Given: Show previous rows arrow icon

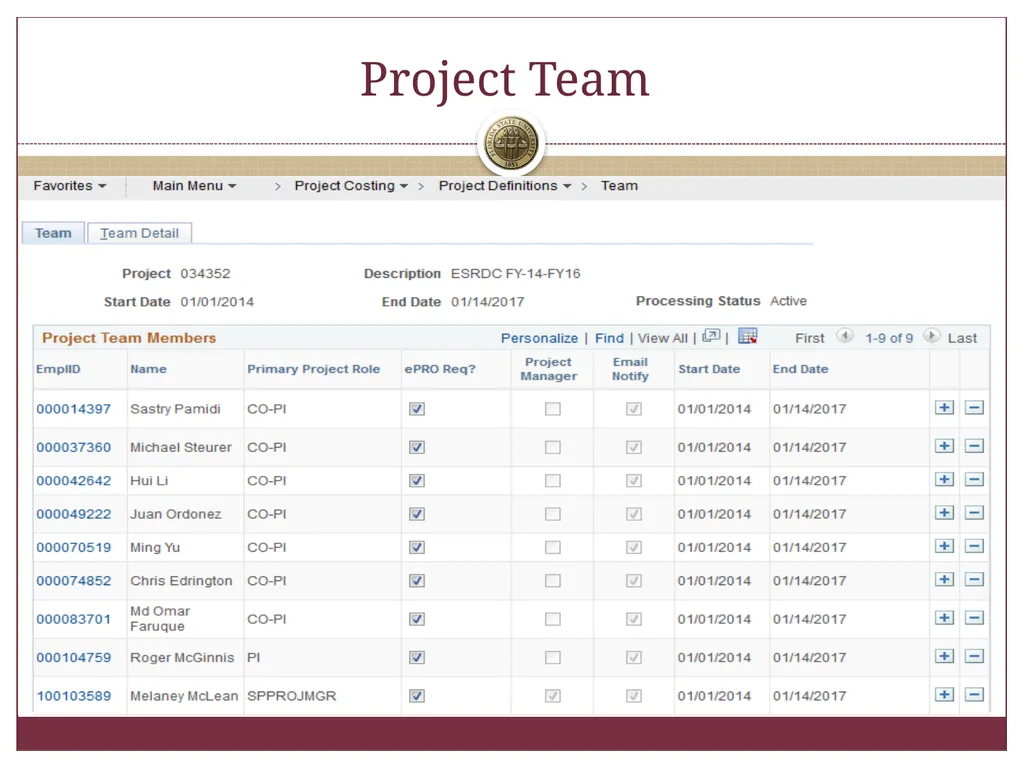Looking at the screenshot, I should [x=844, y=336].
